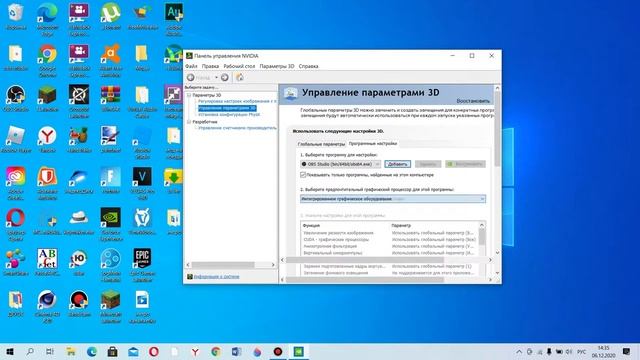Image resolution: width=640 pixels, height=360 pixels.
Task: Open Adobe Audition desktop shortcut
Action: click(x=174, y=20)
